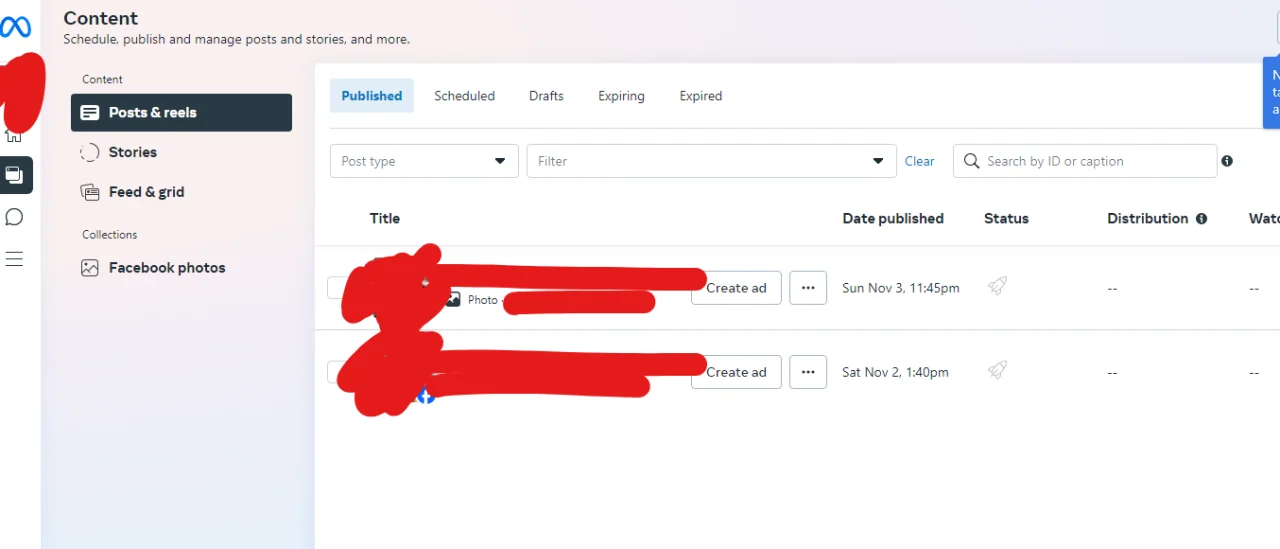1280x549 pixels.
Task: Click the Distribution info icon
Action: point(1201,218)
